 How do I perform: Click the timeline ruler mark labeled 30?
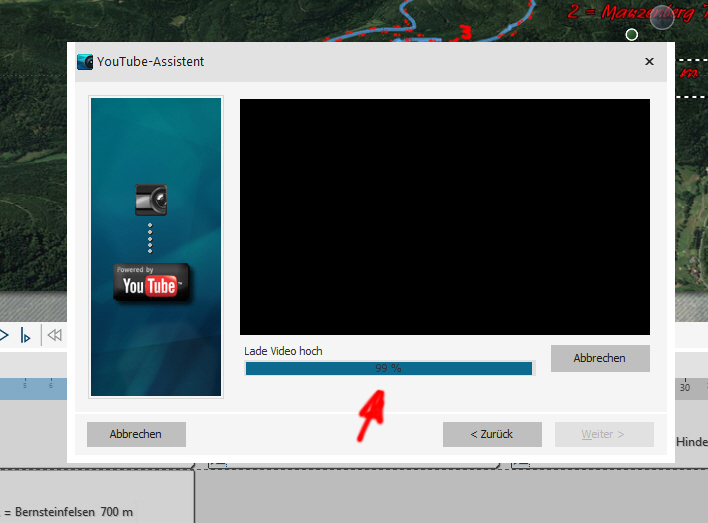[x=684, y=387]
